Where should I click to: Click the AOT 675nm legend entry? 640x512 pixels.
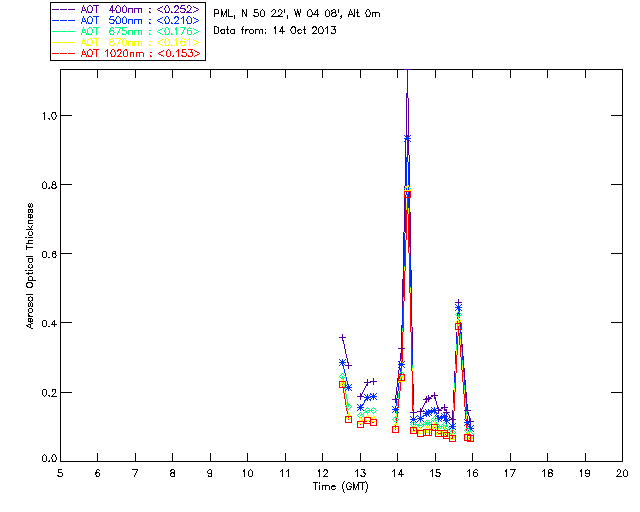(127, 31)
